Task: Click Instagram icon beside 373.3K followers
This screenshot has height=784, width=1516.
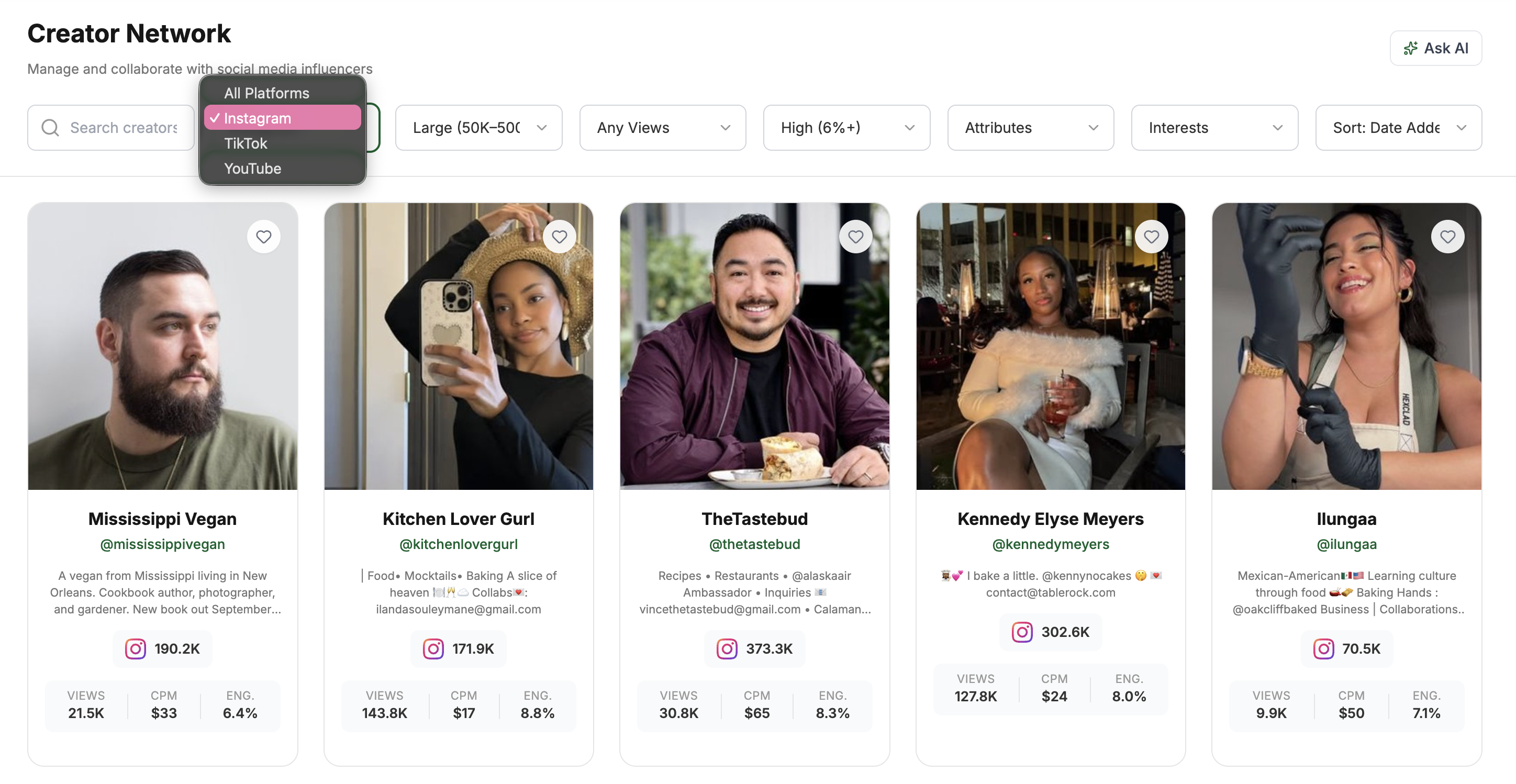Action: point(727,648)
